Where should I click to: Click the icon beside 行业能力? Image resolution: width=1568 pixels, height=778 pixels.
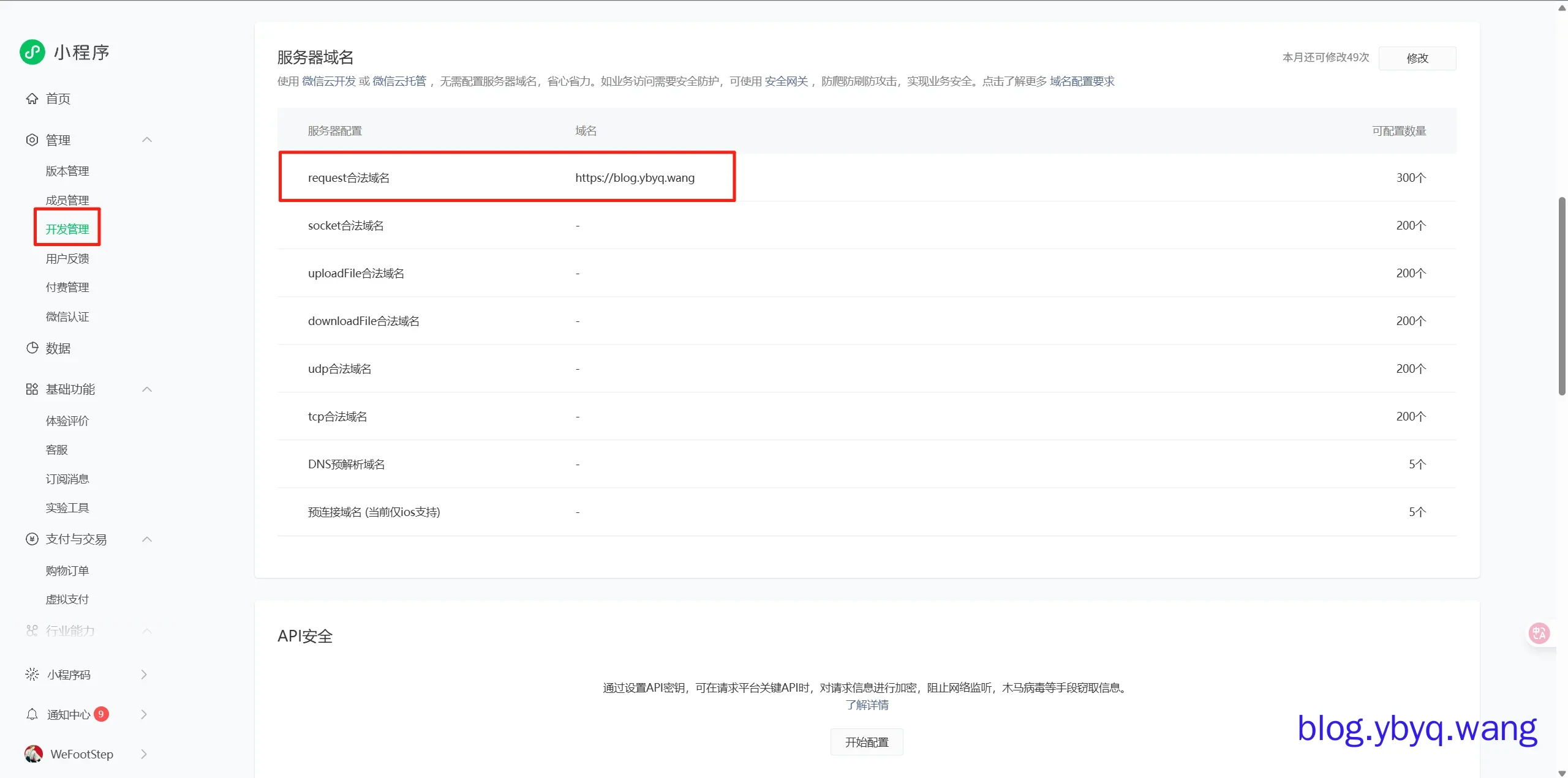(x=32, y=630)
